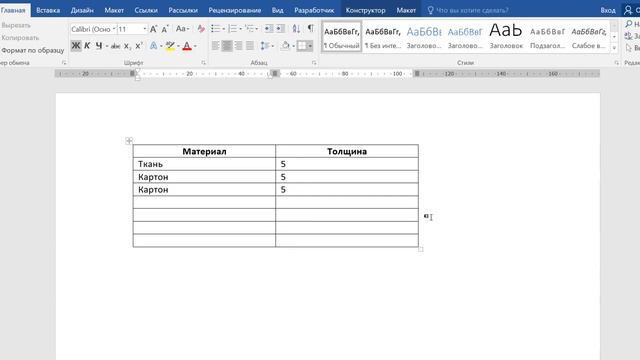The height and width of the screenshot is (360, 640).
Task: Select Без интервала style
Action: click(383, 37)
